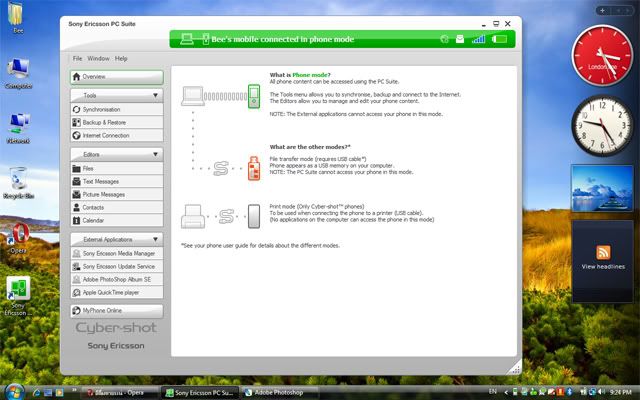The height and width of the screenshot is (400, 640).
Task: Click Adobe PhotoShop Album SE icon
Action: 76,280
